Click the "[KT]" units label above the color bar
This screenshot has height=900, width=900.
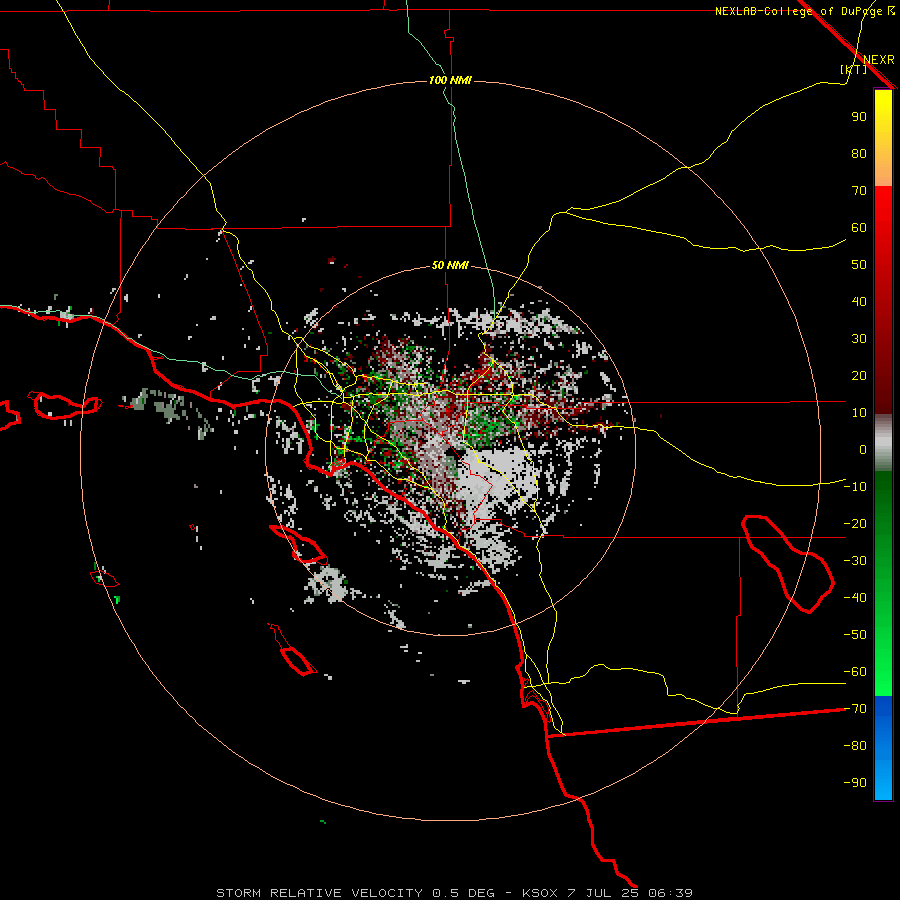coord(853,69)
